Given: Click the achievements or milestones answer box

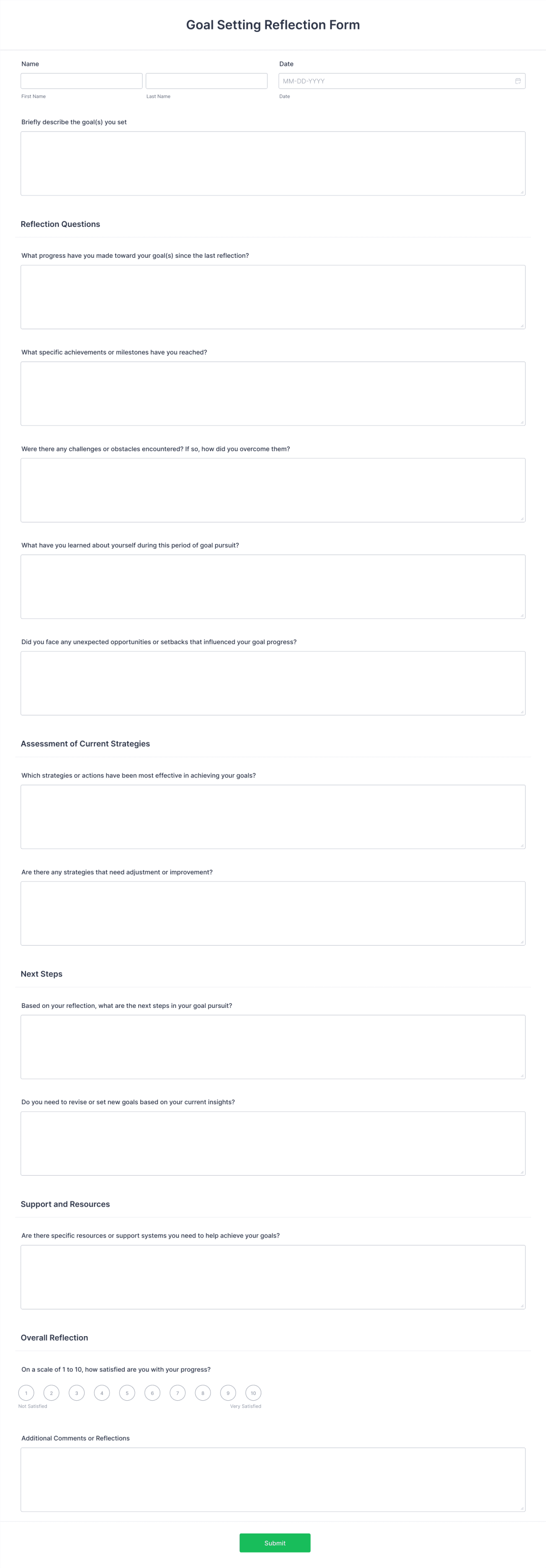Looking at the screenshot, I should click(x=273, y=393).
